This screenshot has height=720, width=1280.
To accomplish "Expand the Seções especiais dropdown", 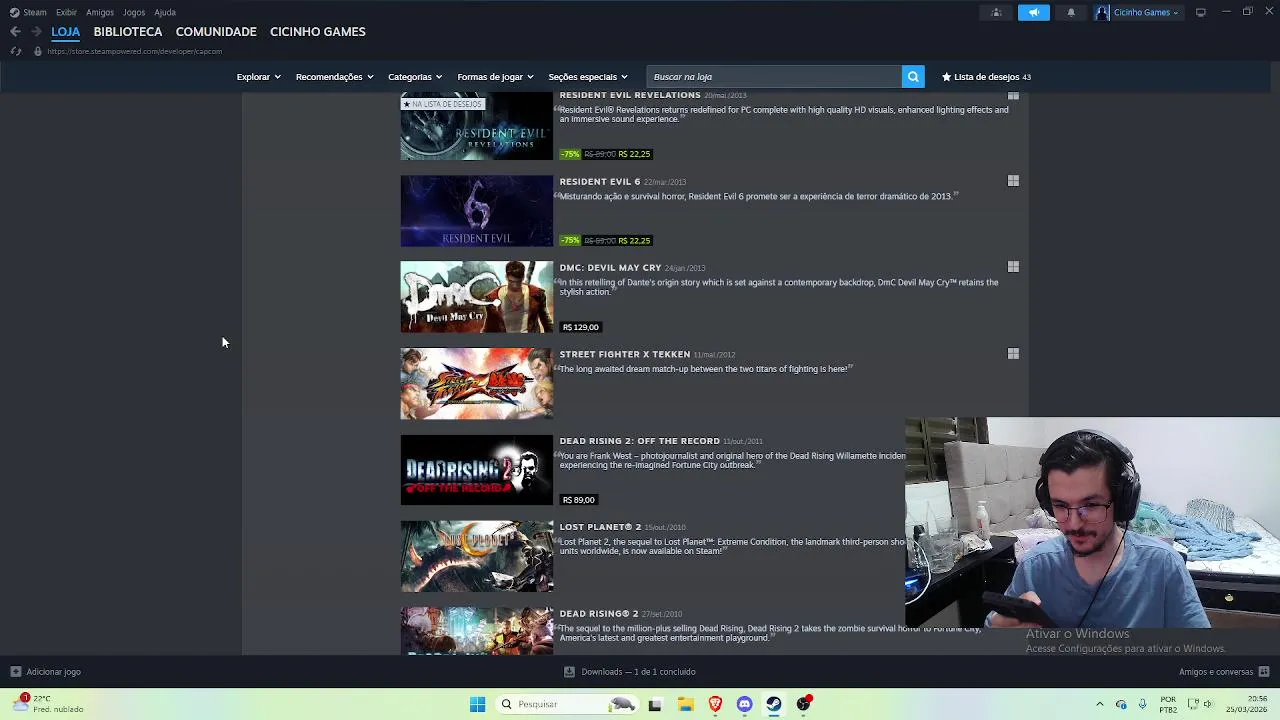I will [588, 77].
